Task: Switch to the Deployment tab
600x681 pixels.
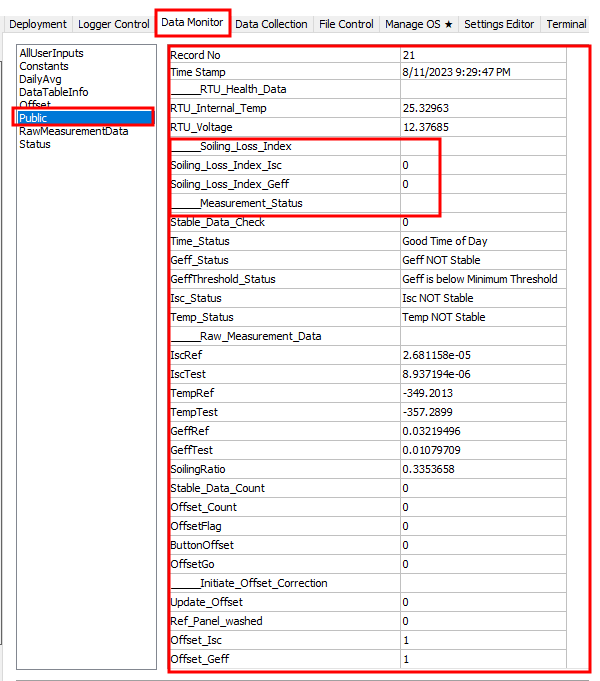Action: (x=38, y=24)
